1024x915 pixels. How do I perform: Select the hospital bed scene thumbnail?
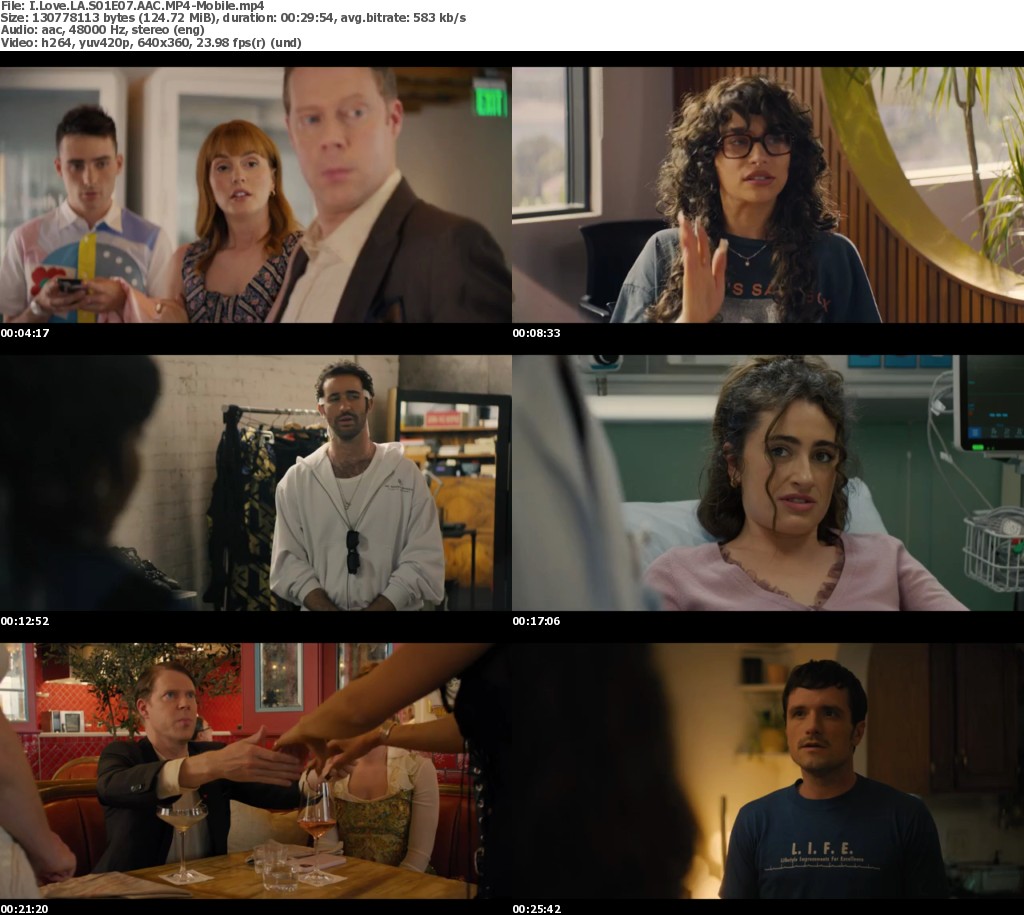point(767,482)
